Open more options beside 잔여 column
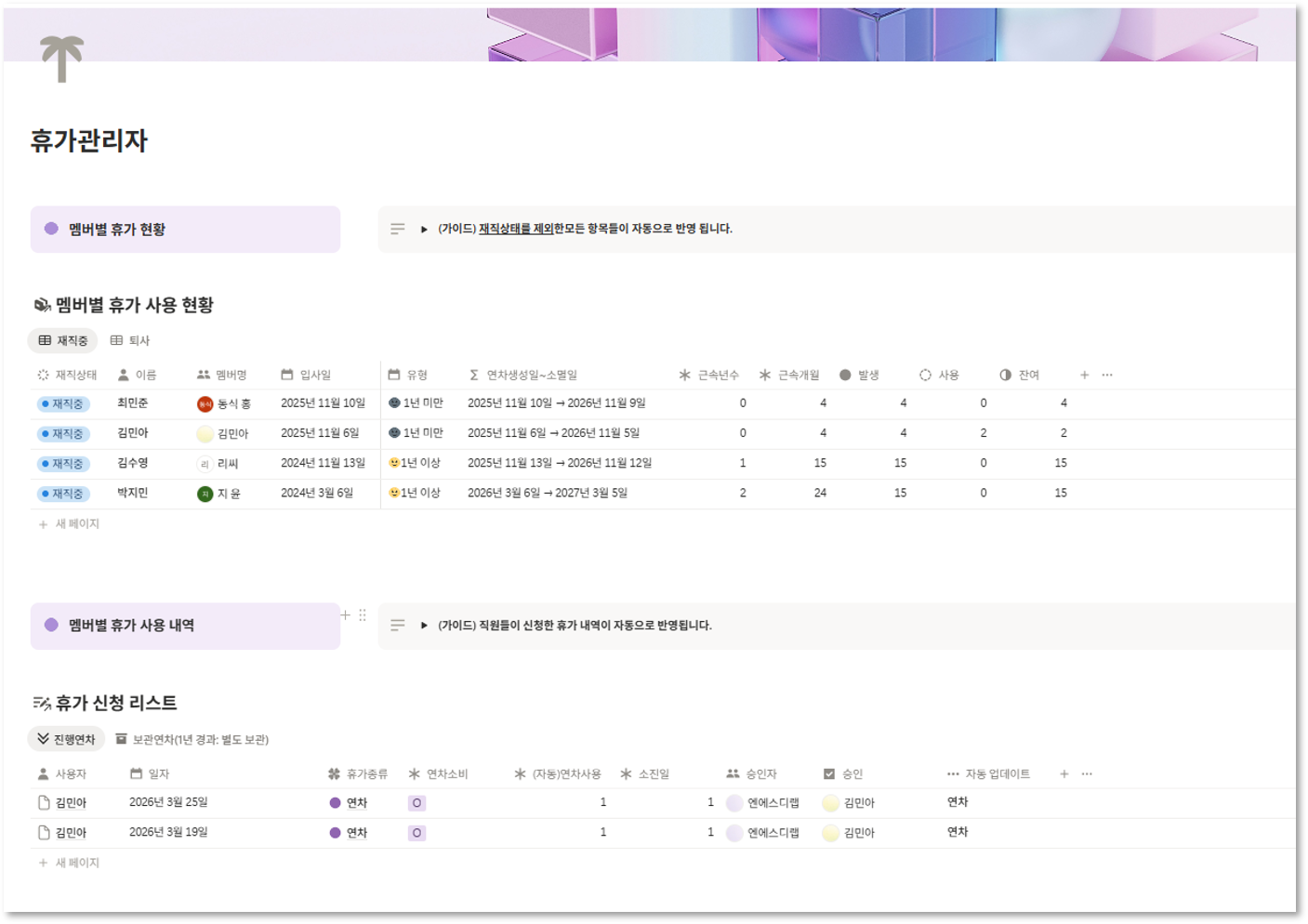The height and width of the screenshot is (924, 1308). point(1107,376)
